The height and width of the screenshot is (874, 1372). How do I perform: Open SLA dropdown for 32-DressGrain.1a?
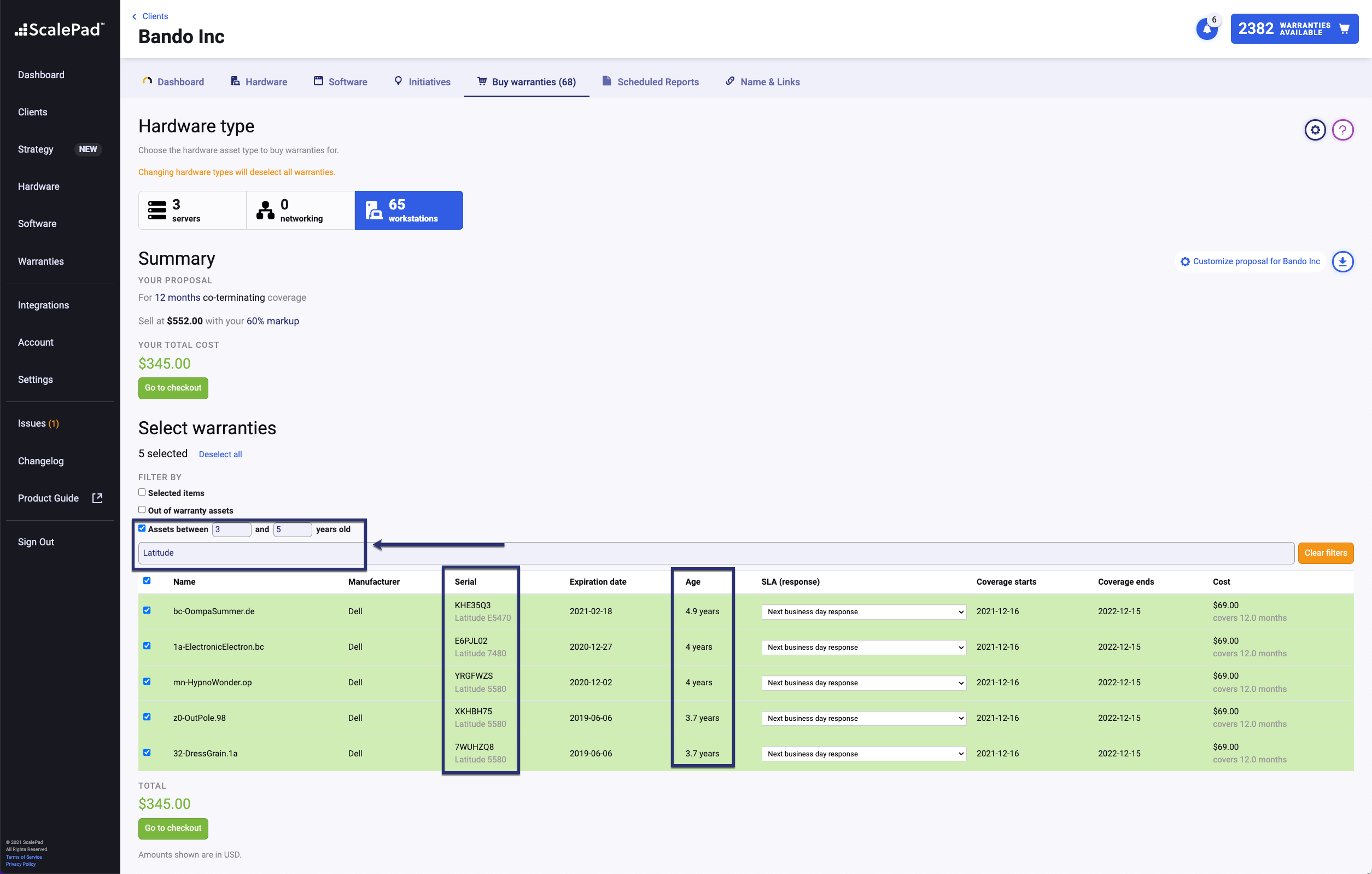[863, 754]
